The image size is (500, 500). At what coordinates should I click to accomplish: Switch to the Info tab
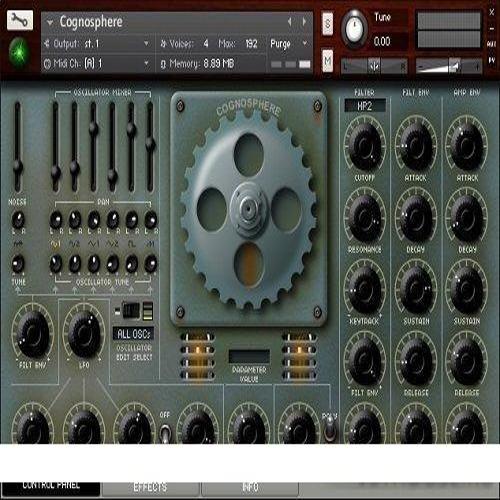click(250, 488)
